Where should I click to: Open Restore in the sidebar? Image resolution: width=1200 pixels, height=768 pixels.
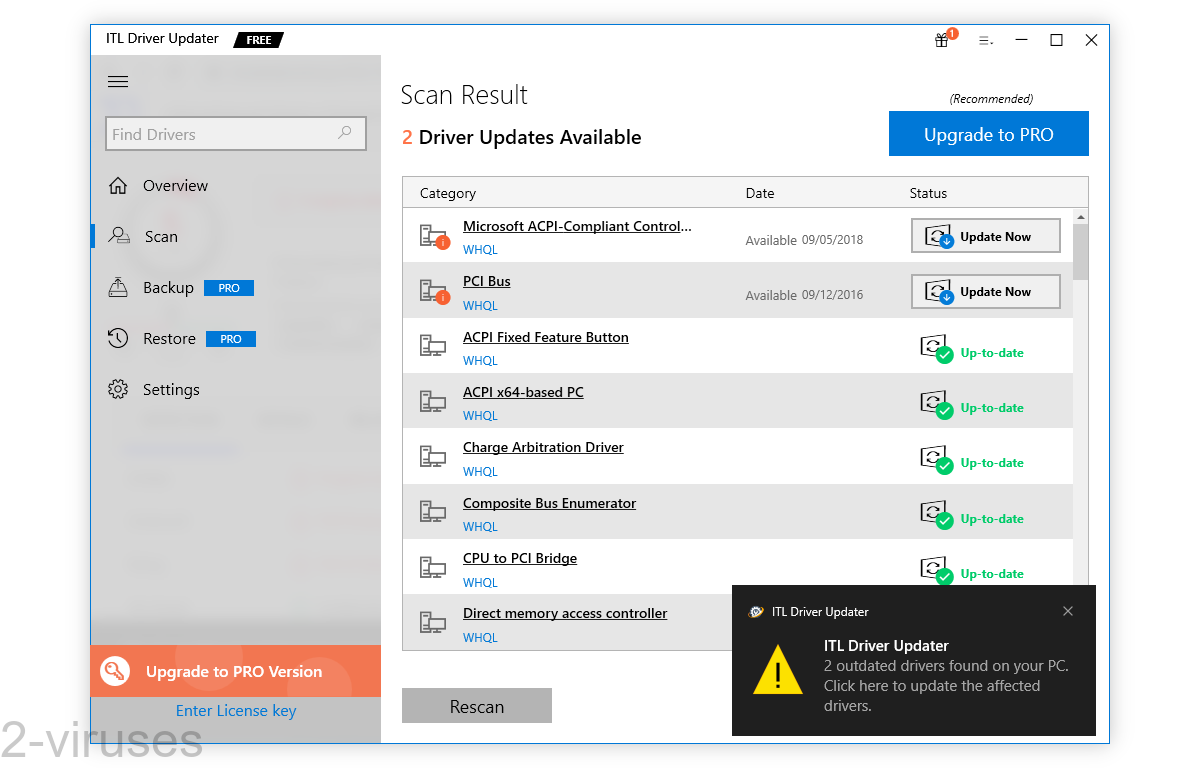pyautogui.click(x=169, y=338)
